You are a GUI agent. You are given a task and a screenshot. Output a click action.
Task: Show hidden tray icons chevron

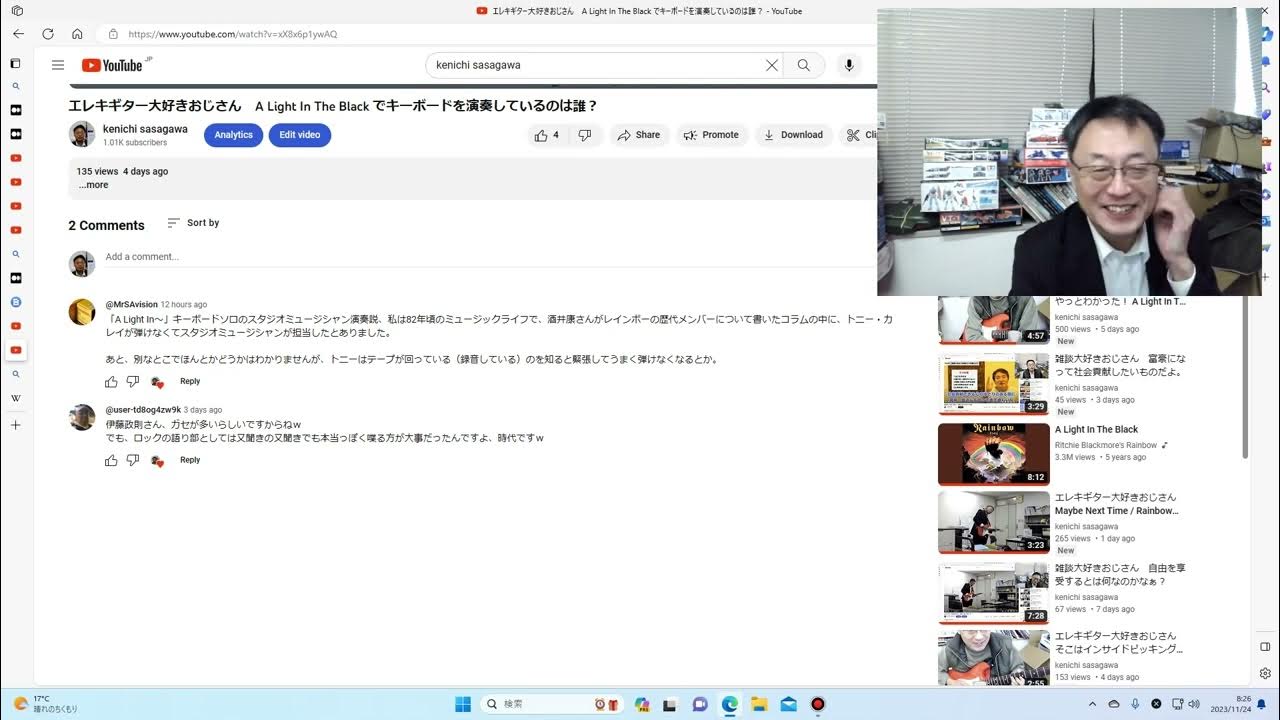[x=1092, y=704]
